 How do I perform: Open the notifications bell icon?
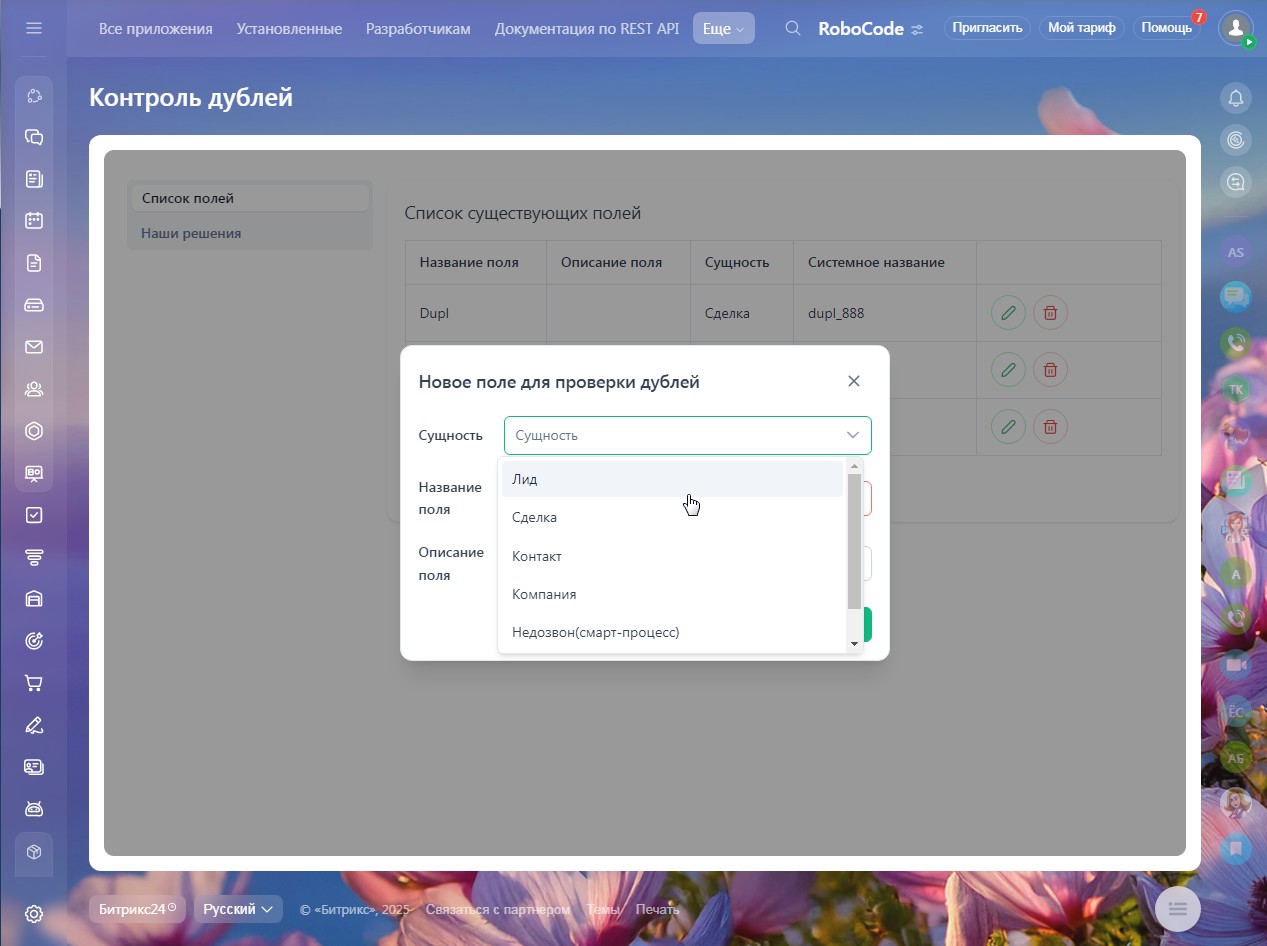tap(1236, 97)
